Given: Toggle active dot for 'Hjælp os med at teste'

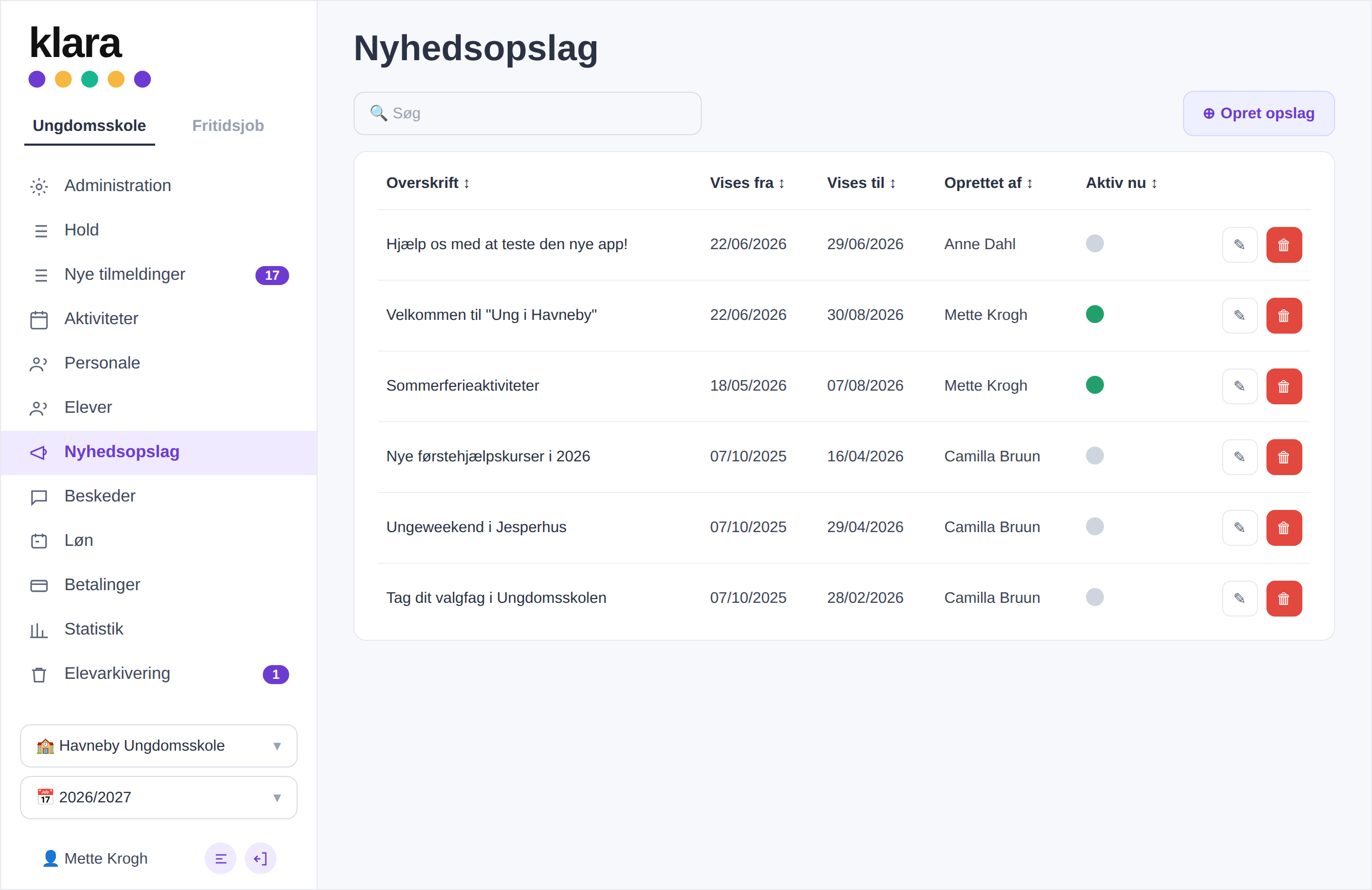Looking at the screenshot, I should (1095, 243).
